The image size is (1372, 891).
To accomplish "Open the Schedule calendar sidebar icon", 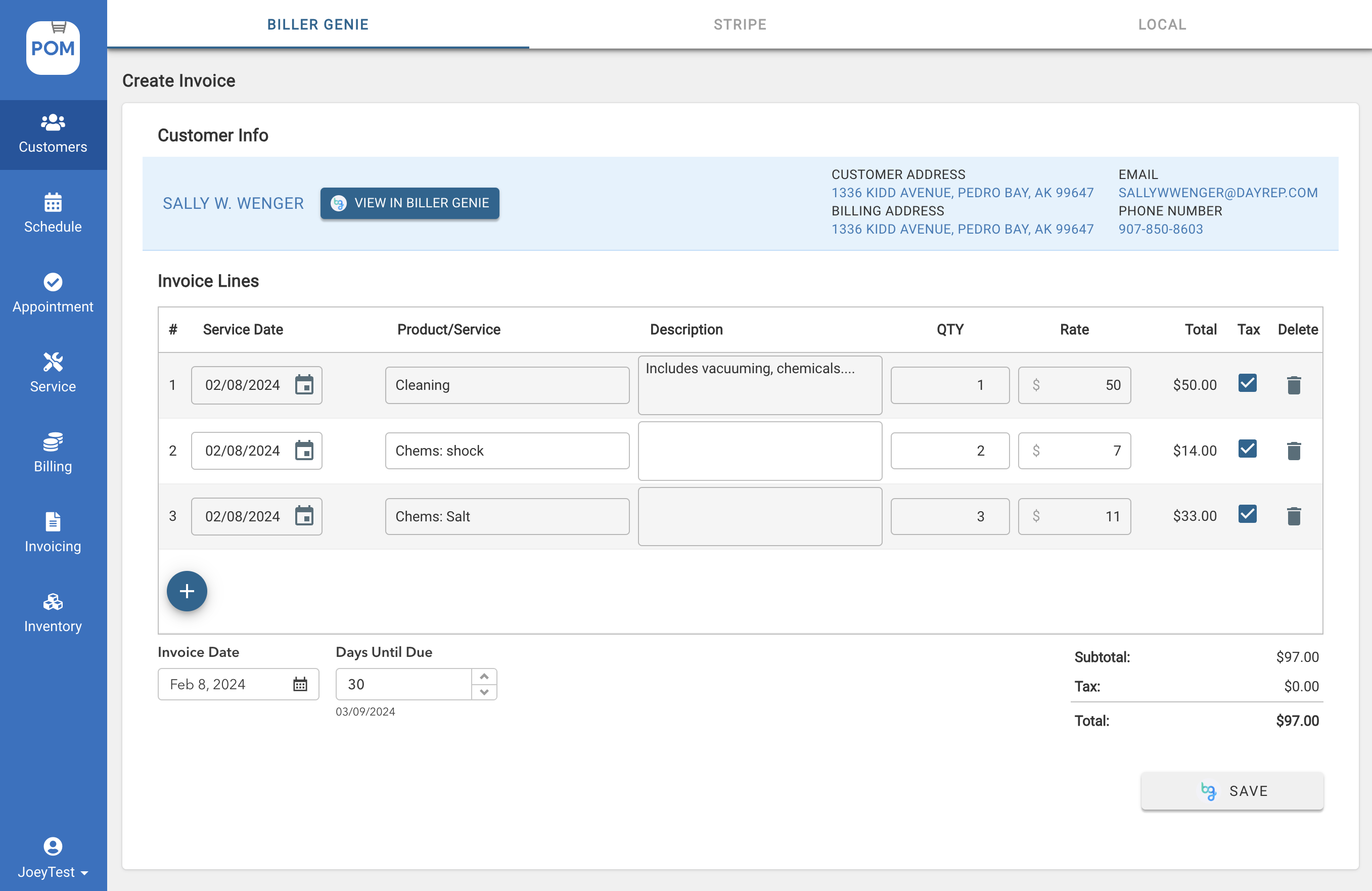I will click(53, 203).
